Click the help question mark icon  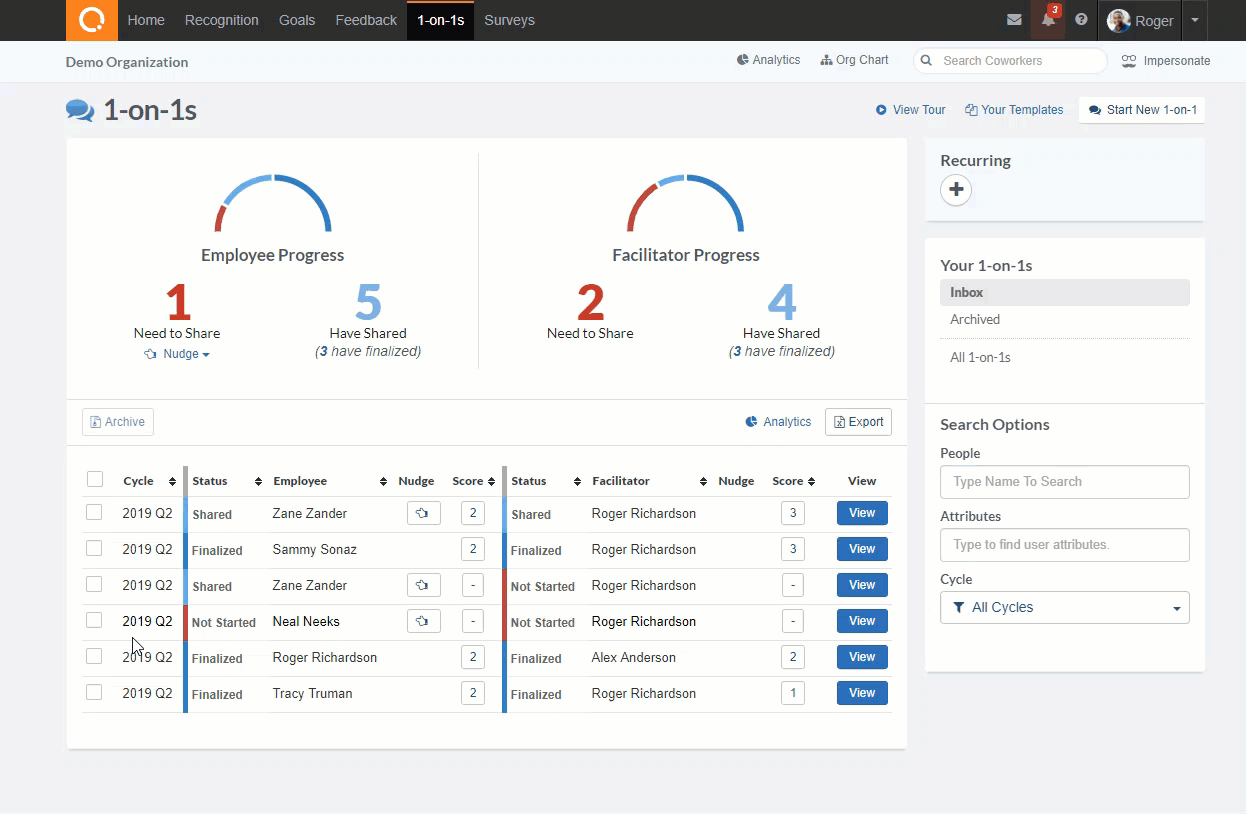pyautogui.click(x=1081, y=20)
